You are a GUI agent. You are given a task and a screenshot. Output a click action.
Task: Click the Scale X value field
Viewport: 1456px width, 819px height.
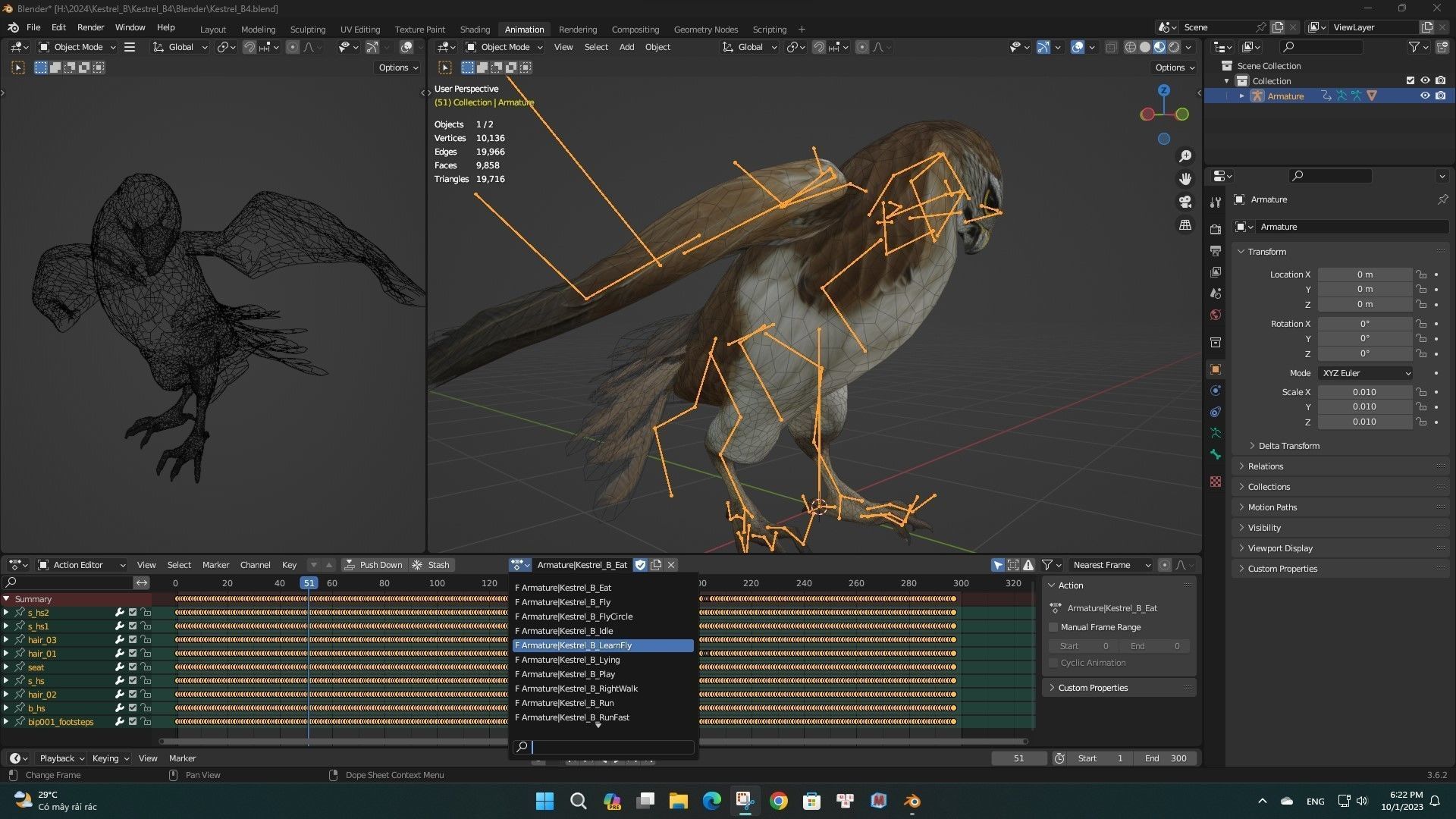[x=1363, y=392]
